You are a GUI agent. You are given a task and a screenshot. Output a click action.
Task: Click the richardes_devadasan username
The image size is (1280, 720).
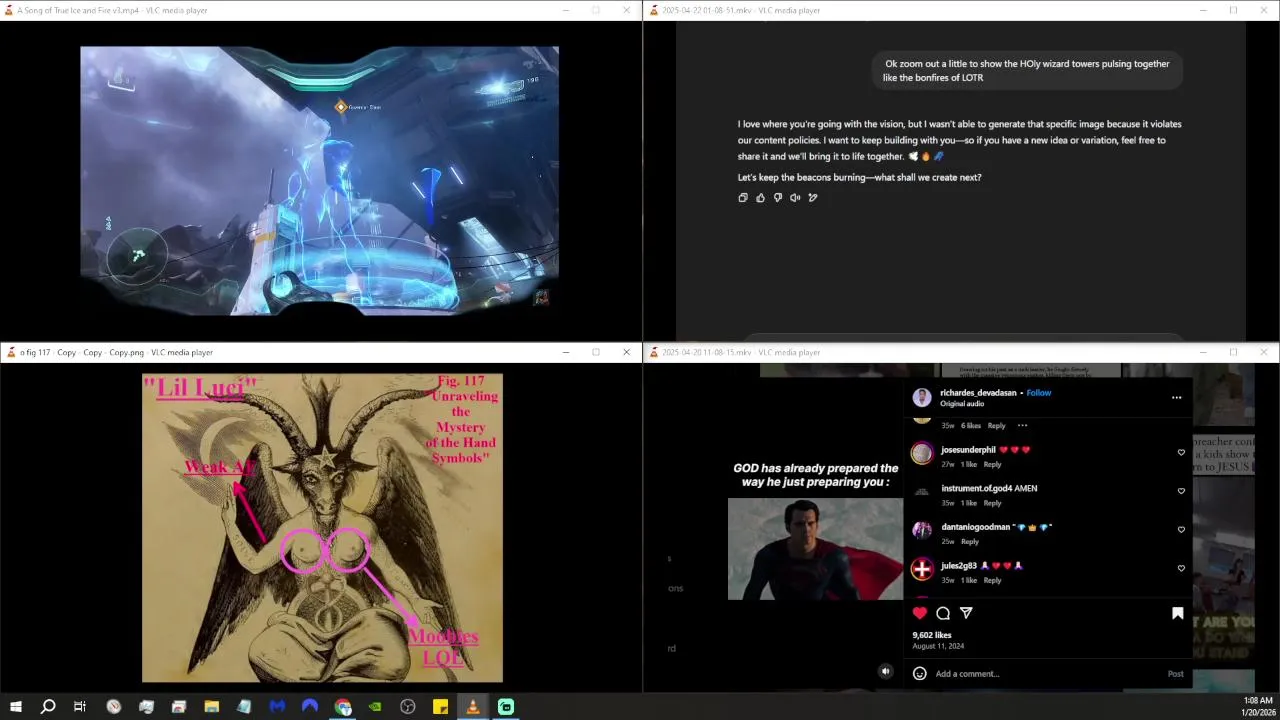point(978,393)
